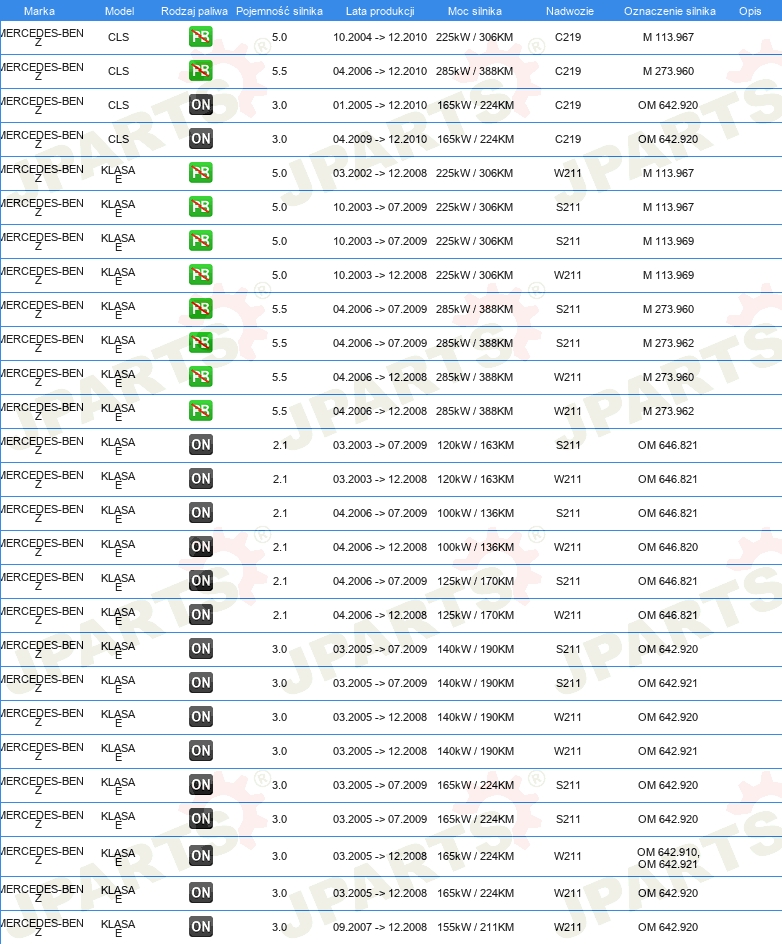Click 'M 273.962' in the W211 row
The height and width of the screenshot is (944, 782).
(668, 411)
